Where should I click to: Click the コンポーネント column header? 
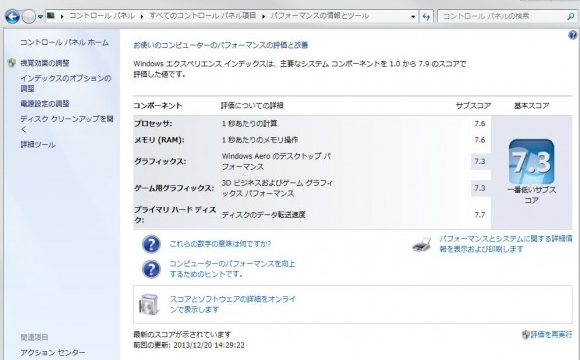(x=158, y=105)
